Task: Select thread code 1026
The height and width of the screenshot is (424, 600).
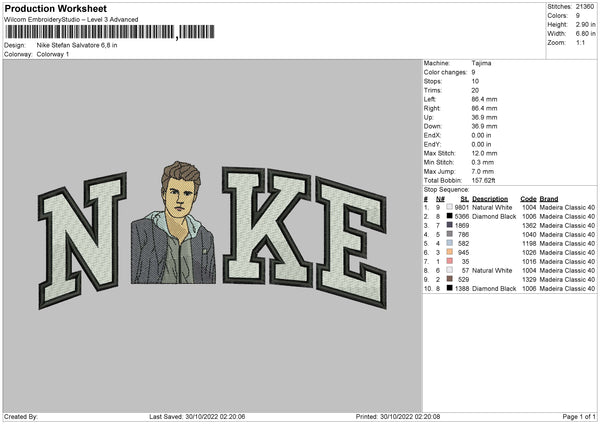Action: point(529,252)
